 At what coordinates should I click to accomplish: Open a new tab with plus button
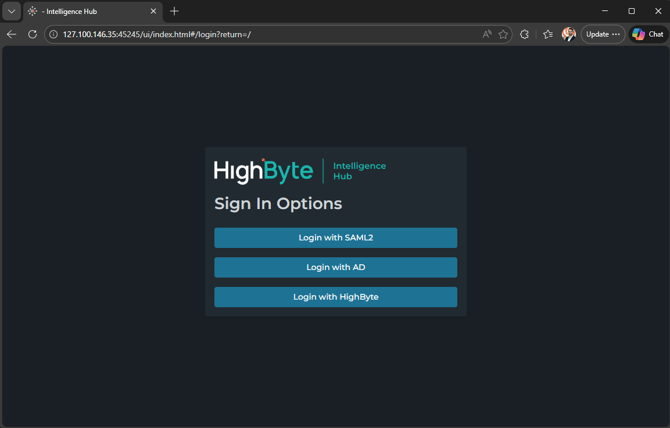pos(174,11)
